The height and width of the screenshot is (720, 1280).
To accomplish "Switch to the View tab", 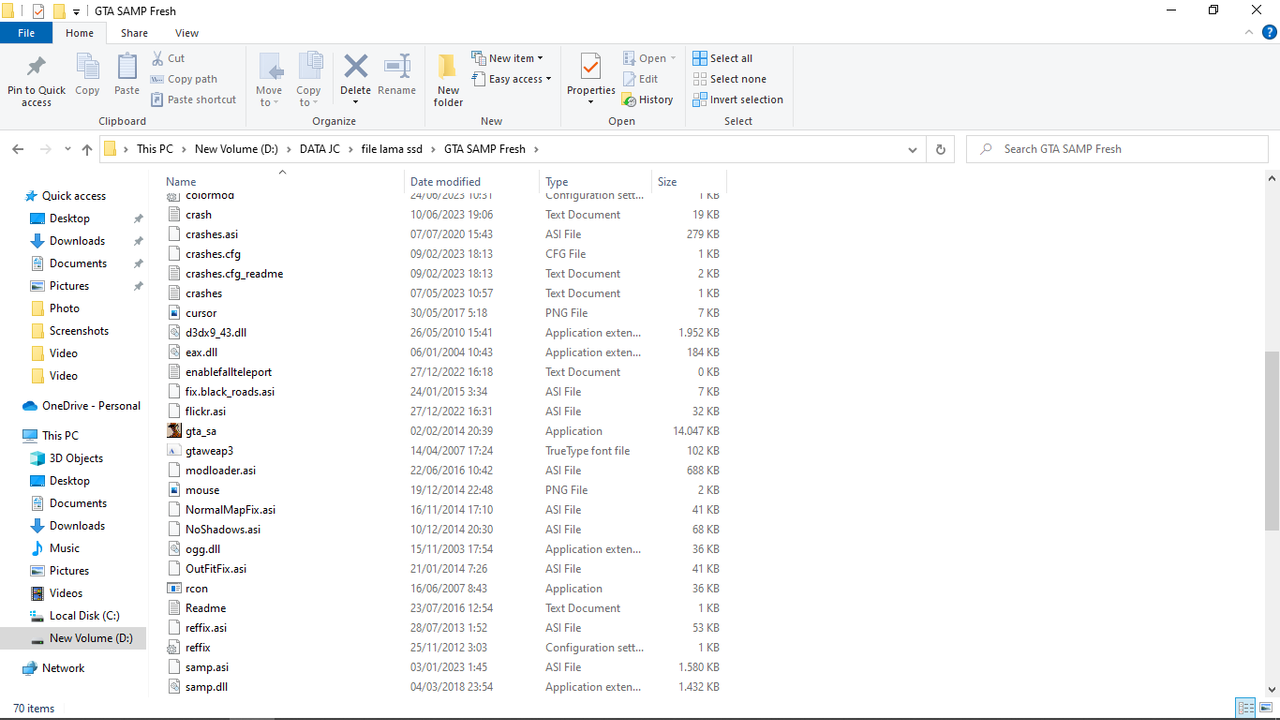I will click(x=187, y=33).
